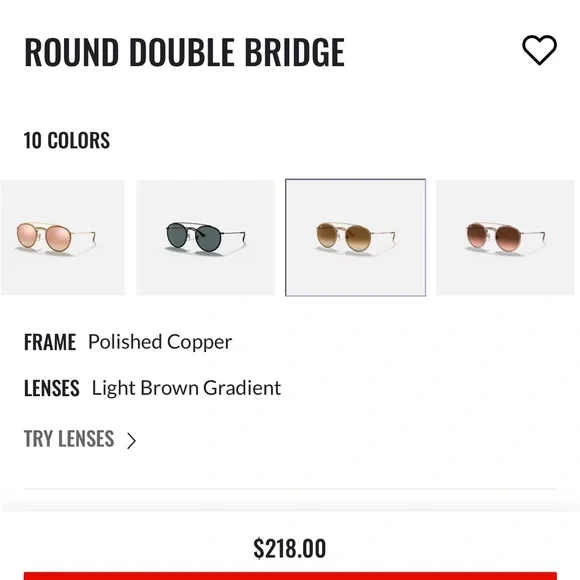Click the chevron arrow beside Try Lenses

(x=131, y=441)
